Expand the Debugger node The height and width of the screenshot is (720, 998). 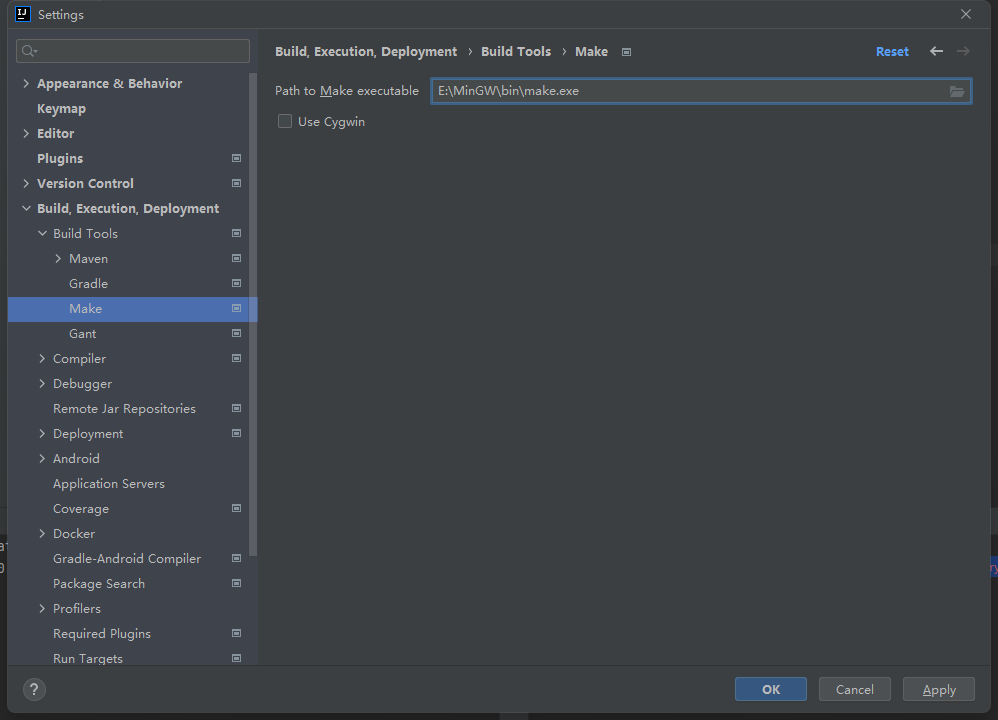[42, 384]
